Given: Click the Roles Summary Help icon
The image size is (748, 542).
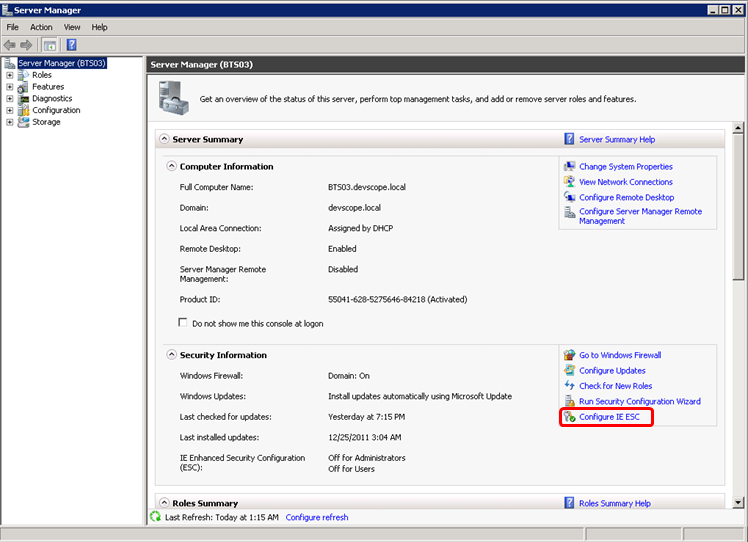Looking at the screenshot, I should (569, 502).
